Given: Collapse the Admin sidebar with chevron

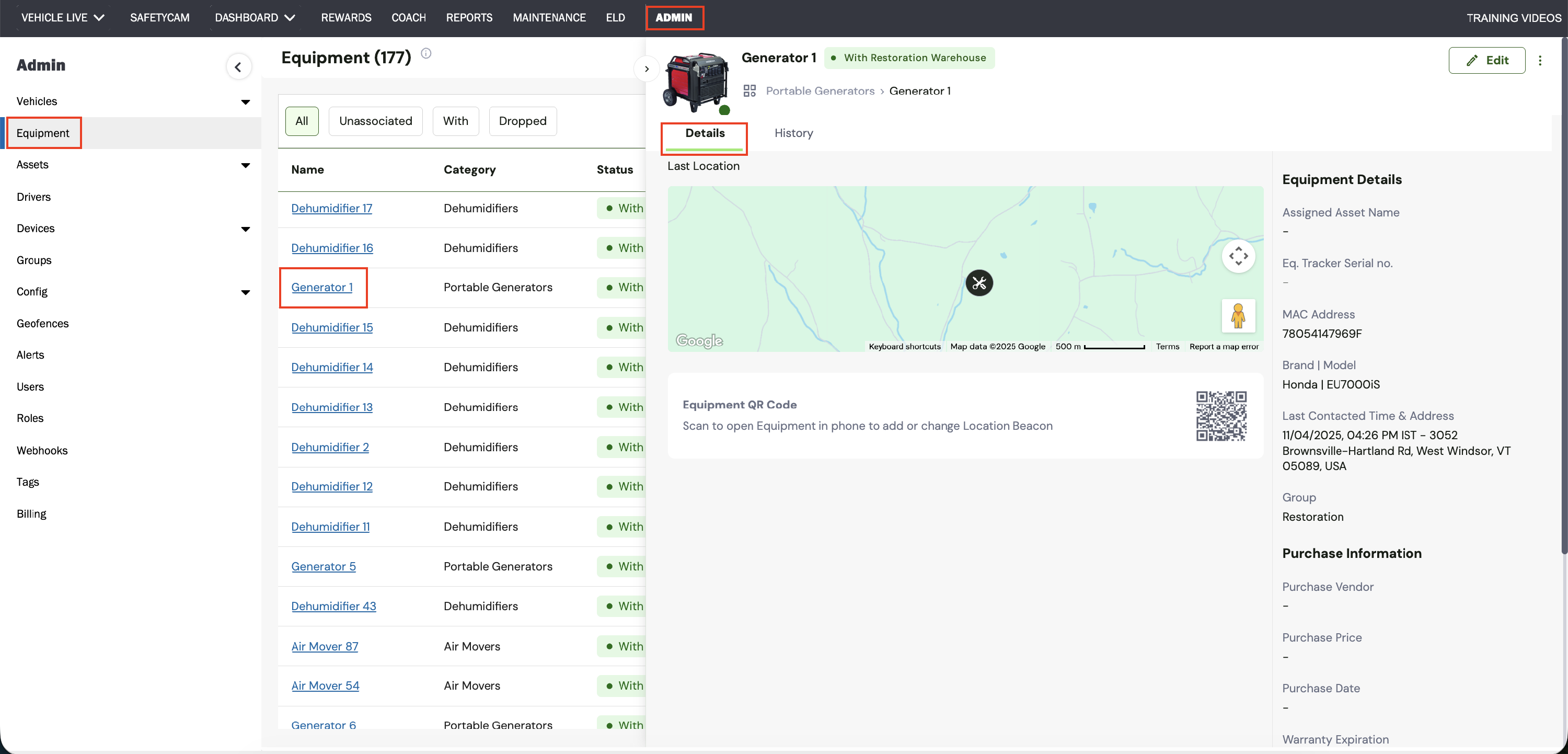Looking at the screenshot, I should 238,67.
